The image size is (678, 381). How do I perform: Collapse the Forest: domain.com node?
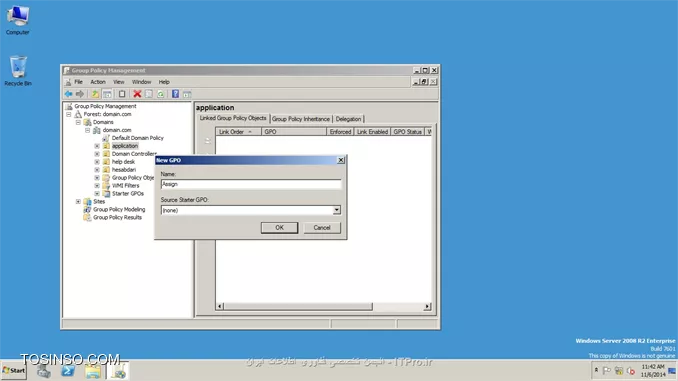tap(69, 114)
